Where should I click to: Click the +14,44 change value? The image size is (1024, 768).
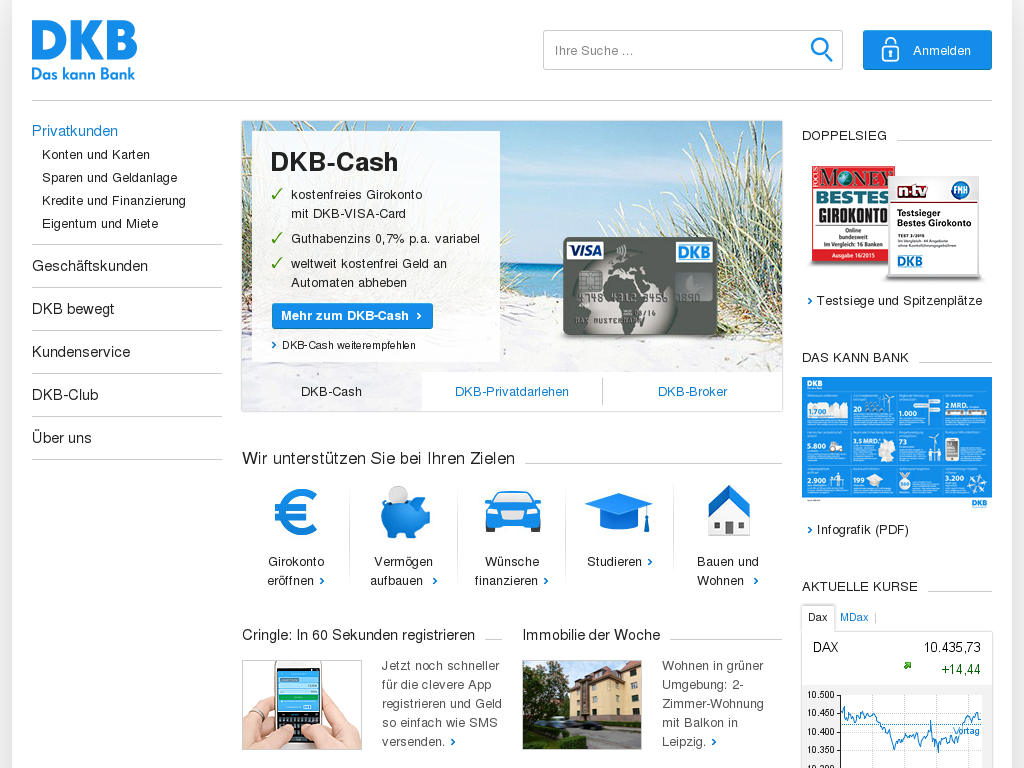click(x=961, y=669)
